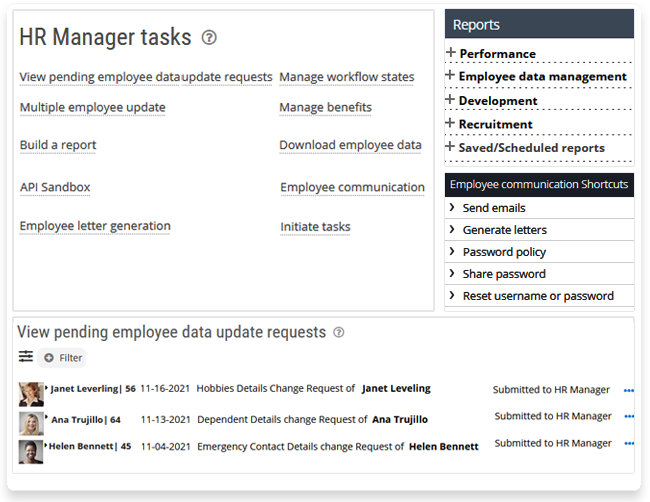This screenshot has height=502, width=650.
Task: Click Submitted to HR Manager status for Helen
Action: pos(553,443)
